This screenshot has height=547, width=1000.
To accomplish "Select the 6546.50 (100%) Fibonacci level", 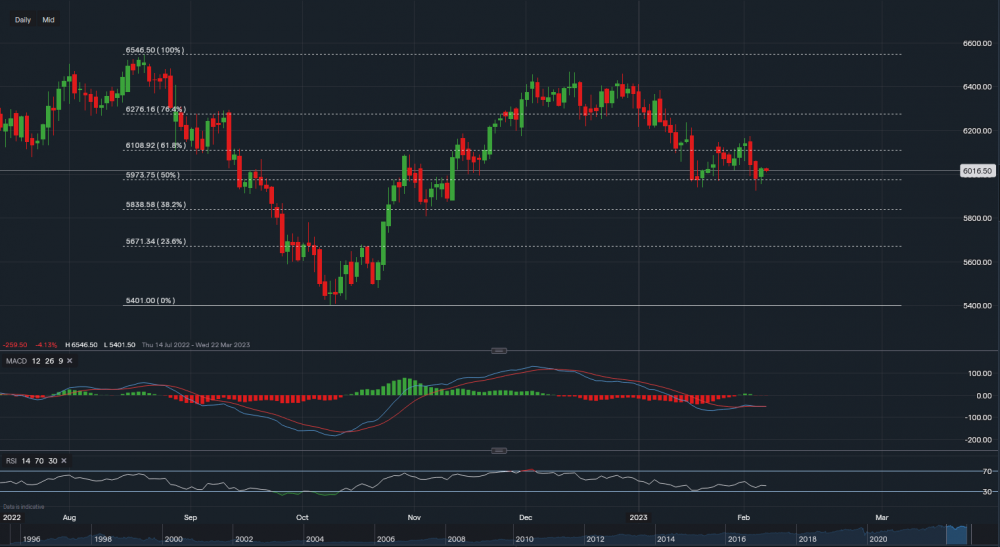I will (154, 50).
